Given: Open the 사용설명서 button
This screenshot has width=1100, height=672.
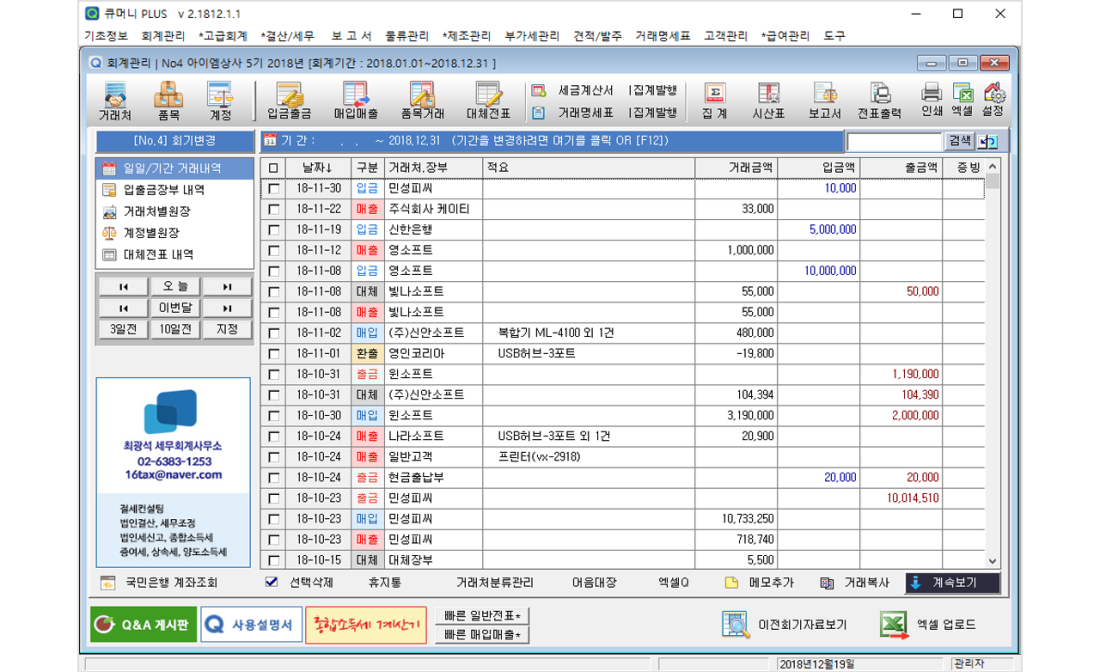Looking at the screenshot, I should pyautogui.click(x=251, y=624).
